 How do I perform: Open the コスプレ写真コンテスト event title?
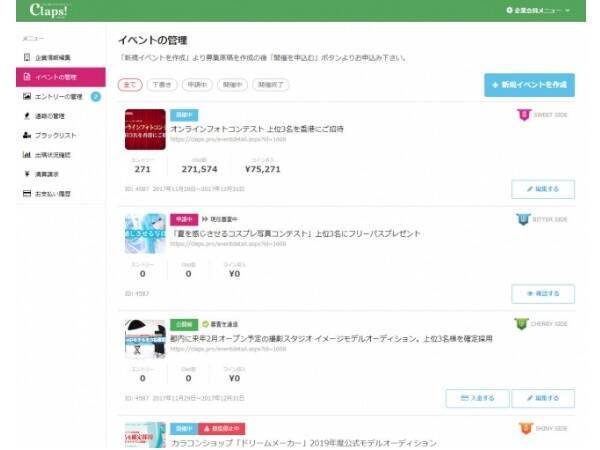(x=295, y=233)
